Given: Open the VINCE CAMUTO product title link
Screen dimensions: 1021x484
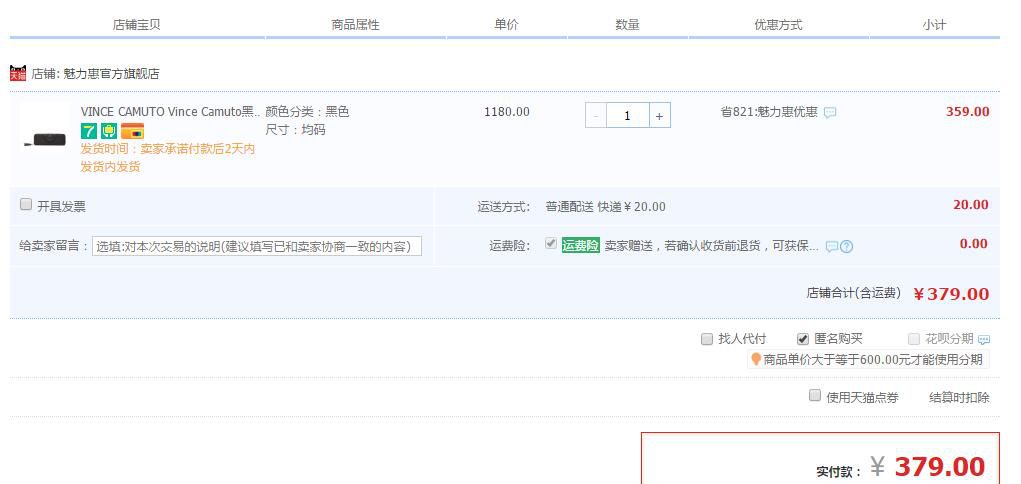Looking at the screenshot, I should (170, 112).
